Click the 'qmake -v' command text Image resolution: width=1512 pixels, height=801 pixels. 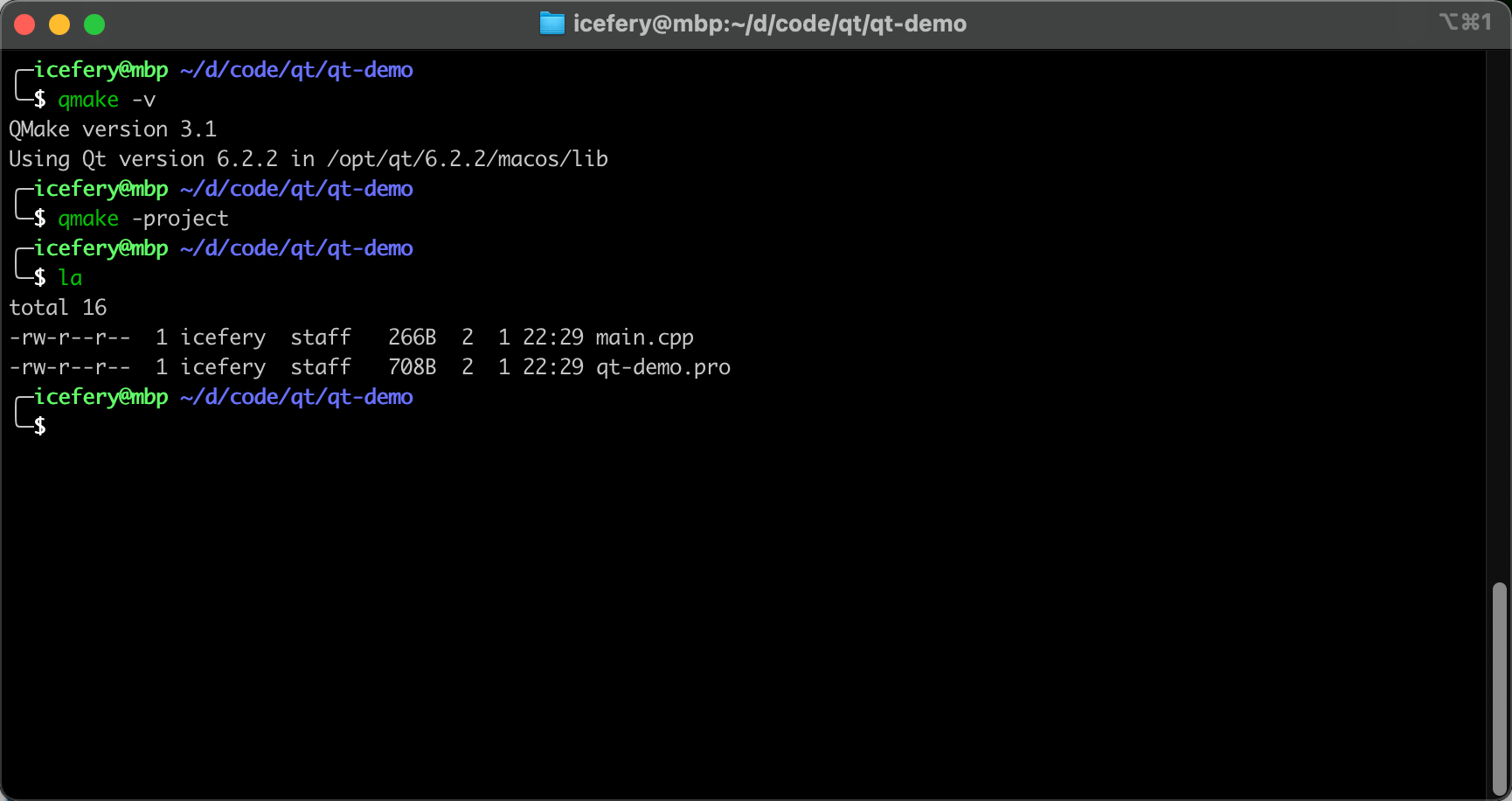(x=107, y=100)
